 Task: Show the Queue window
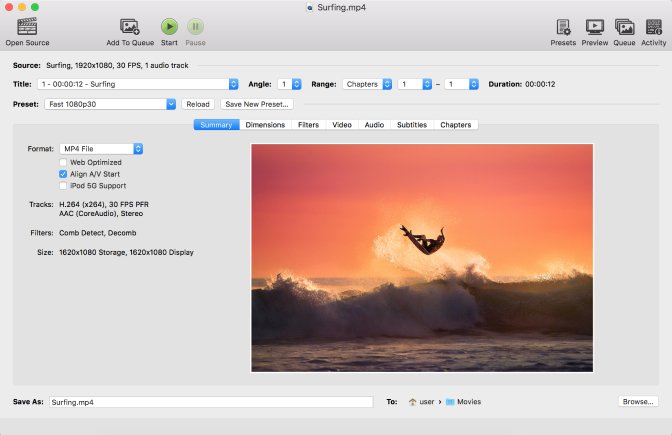click(624, 32)
